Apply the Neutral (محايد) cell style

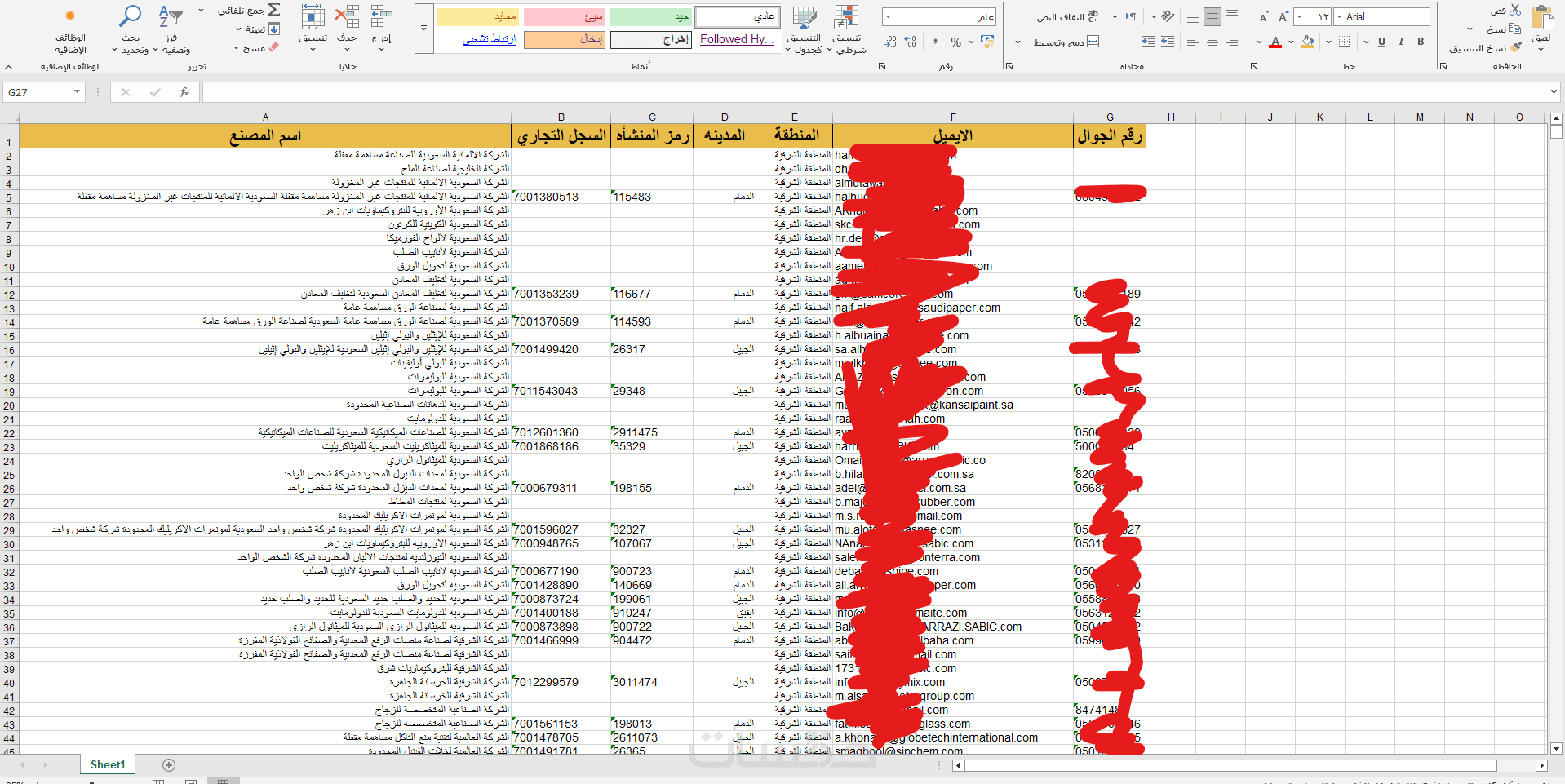[477, 16]
